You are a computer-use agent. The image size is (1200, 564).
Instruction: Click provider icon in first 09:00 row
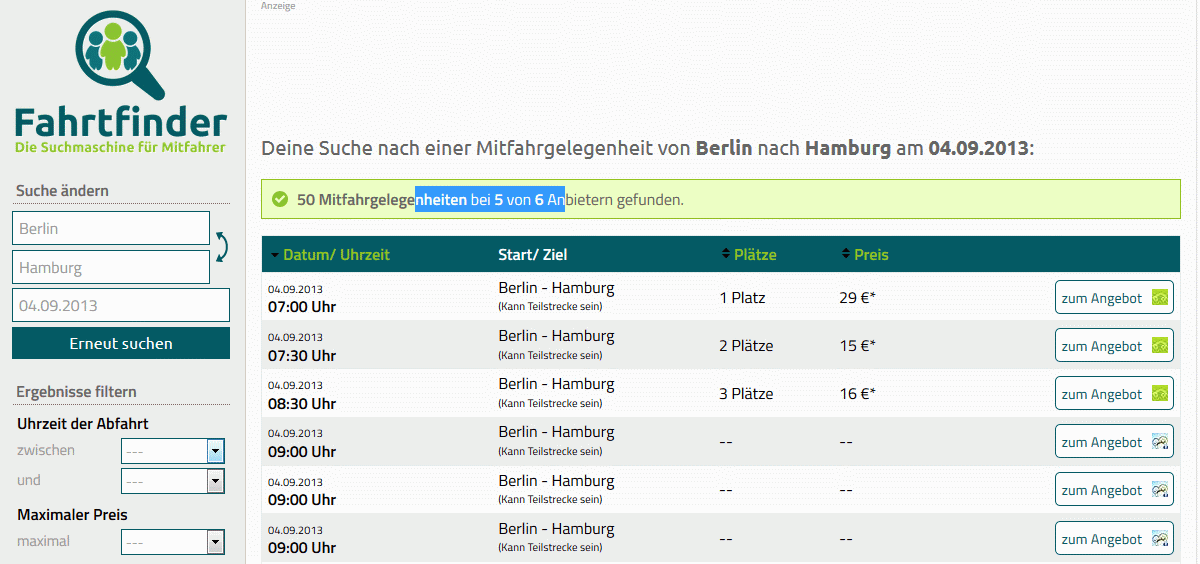[1160, 441]
